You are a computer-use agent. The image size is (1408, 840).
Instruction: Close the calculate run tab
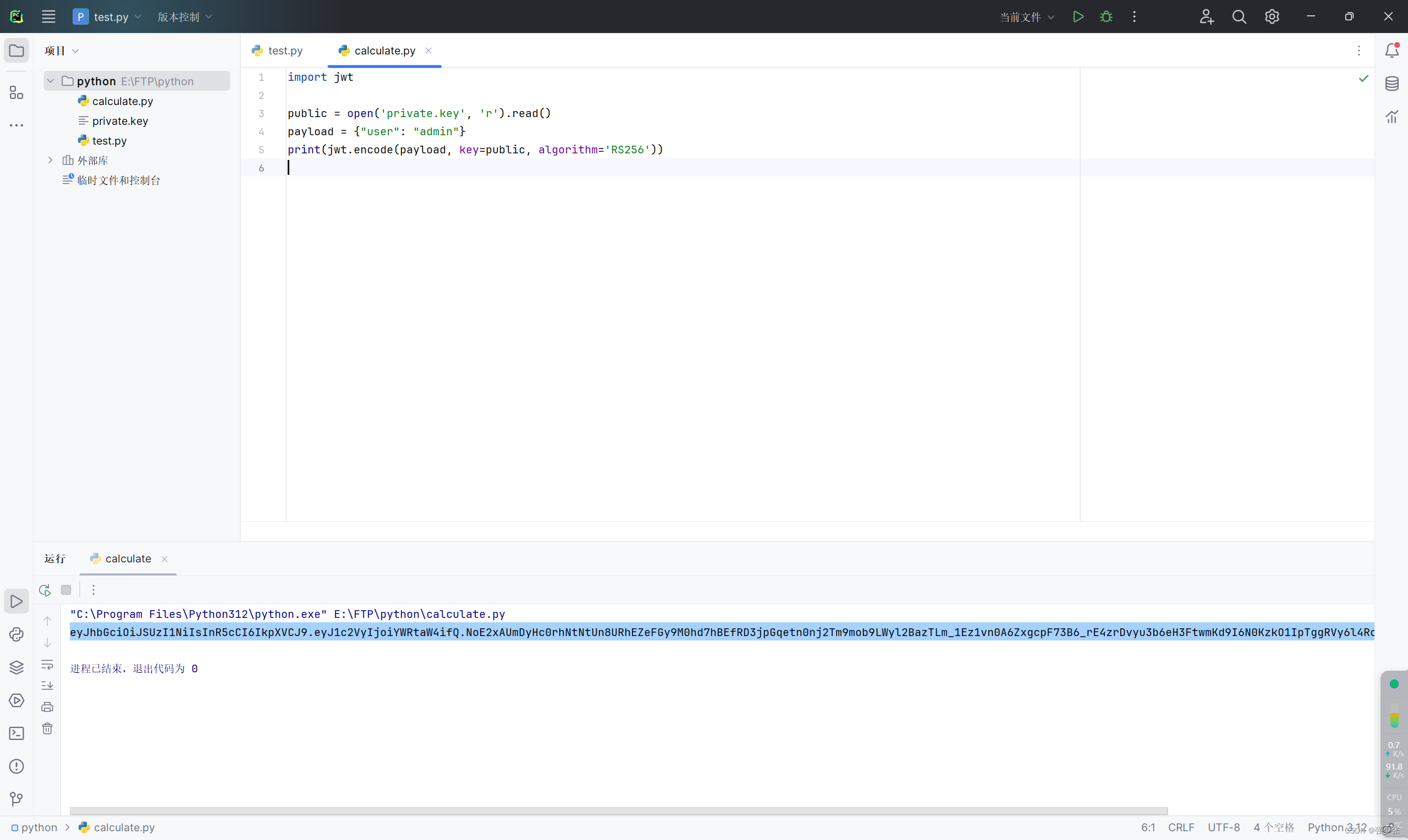164,559
